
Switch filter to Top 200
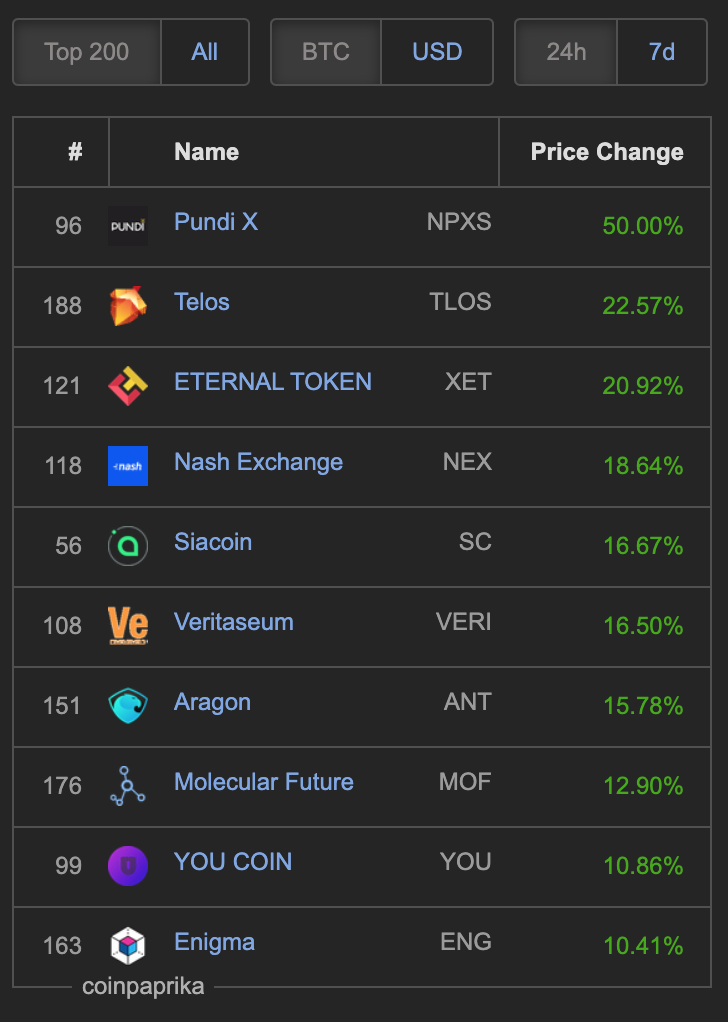87,52
